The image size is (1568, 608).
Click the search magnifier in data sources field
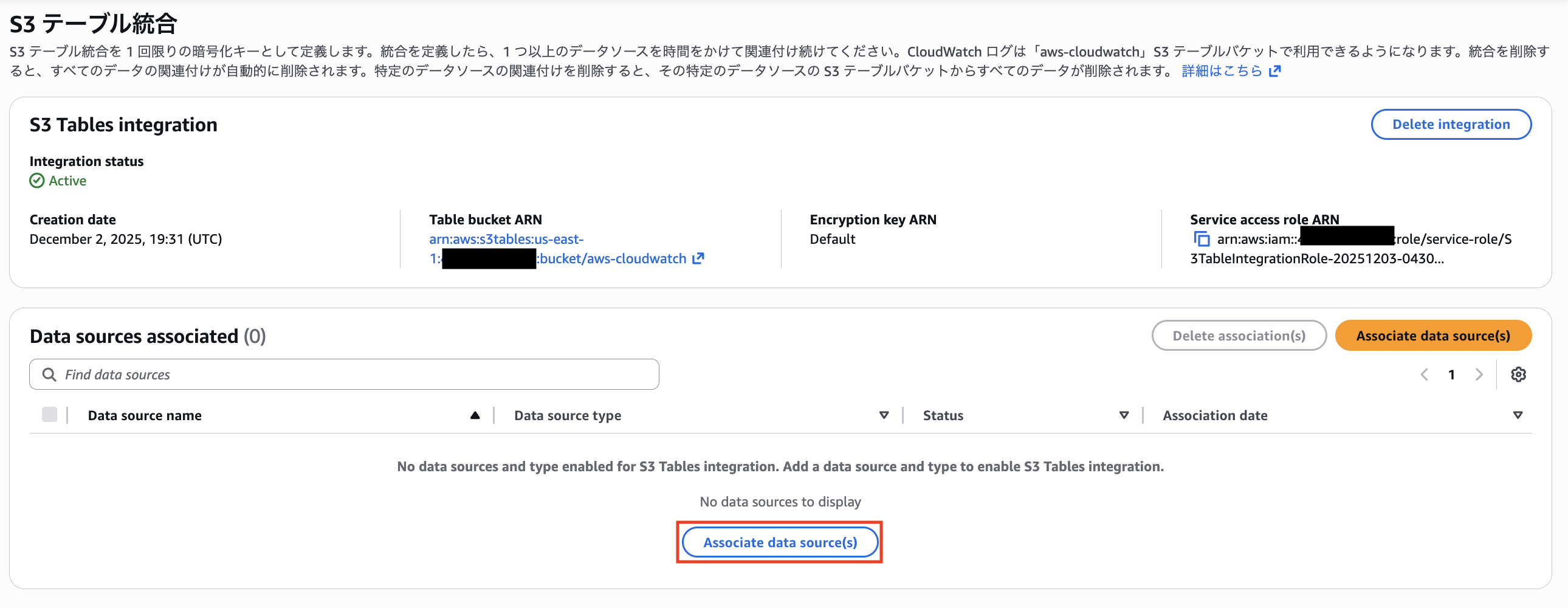pyautogui.click(x=49, y=374)
